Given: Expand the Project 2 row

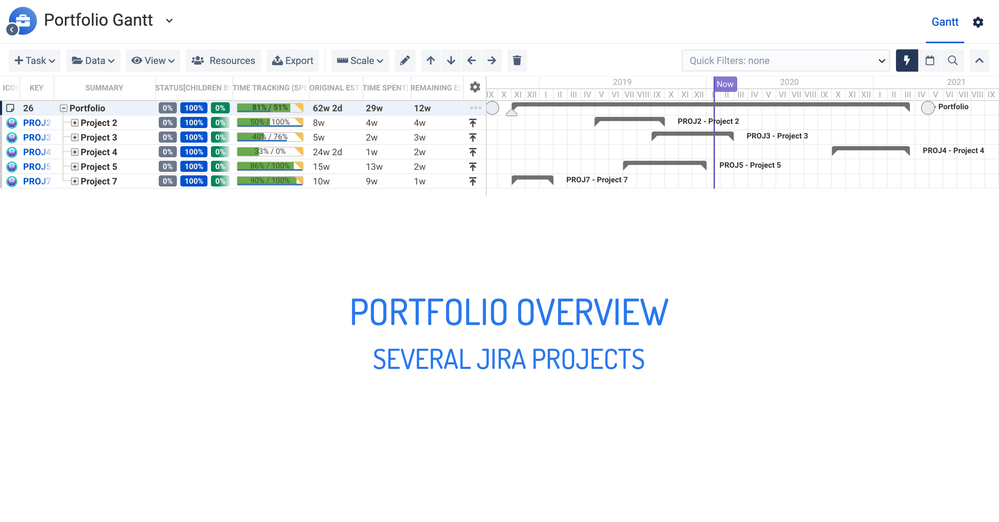Looking at the screenshot, I should [x=75, y=123].
